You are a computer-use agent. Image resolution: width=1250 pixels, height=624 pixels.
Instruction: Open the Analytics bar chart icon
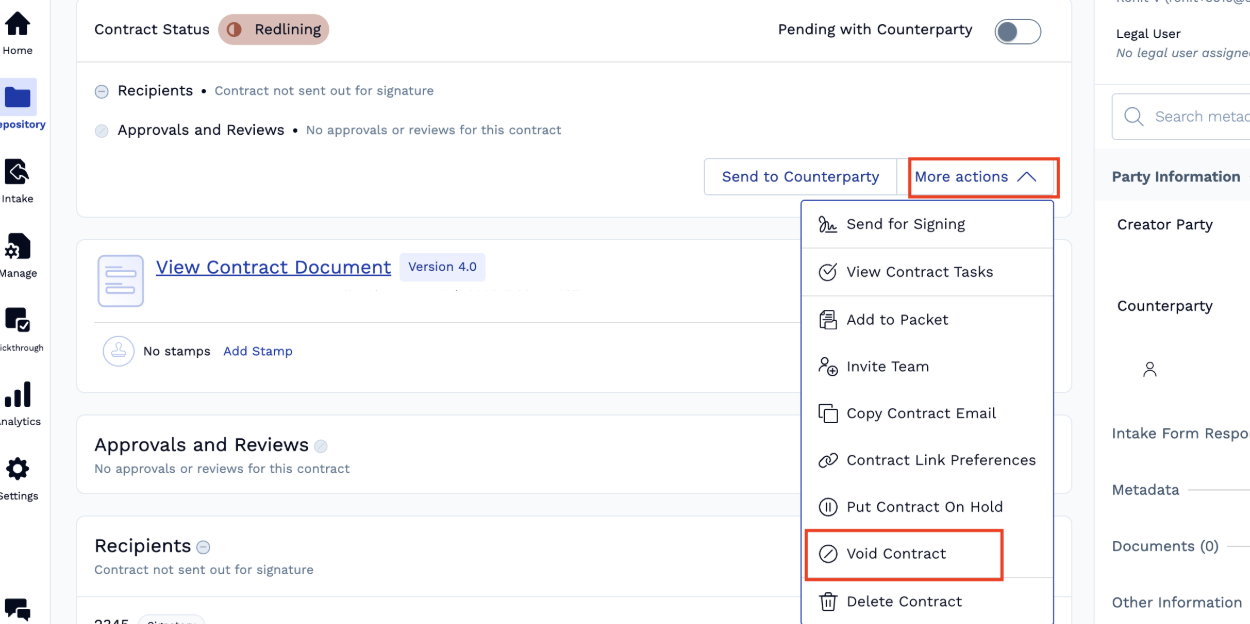tap(18, 394)
